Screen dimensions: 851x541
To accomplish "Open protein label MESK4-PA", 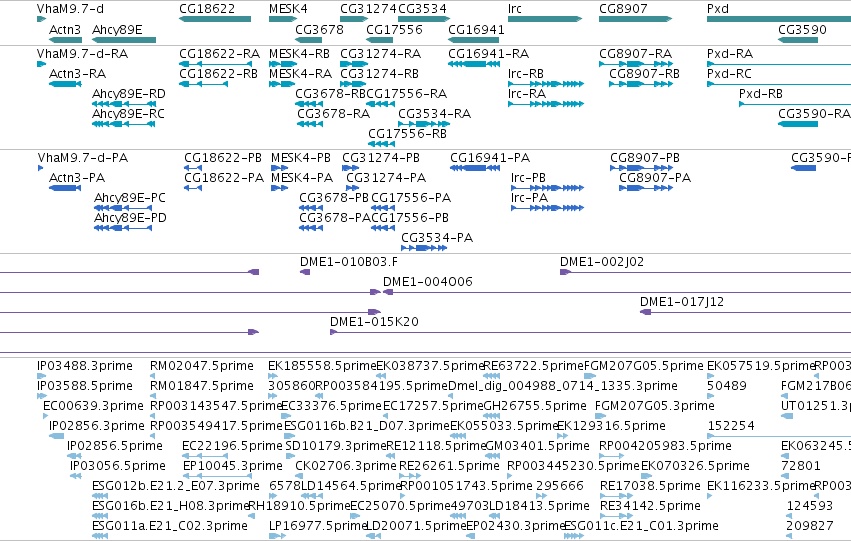I will (x=302, y=178).
